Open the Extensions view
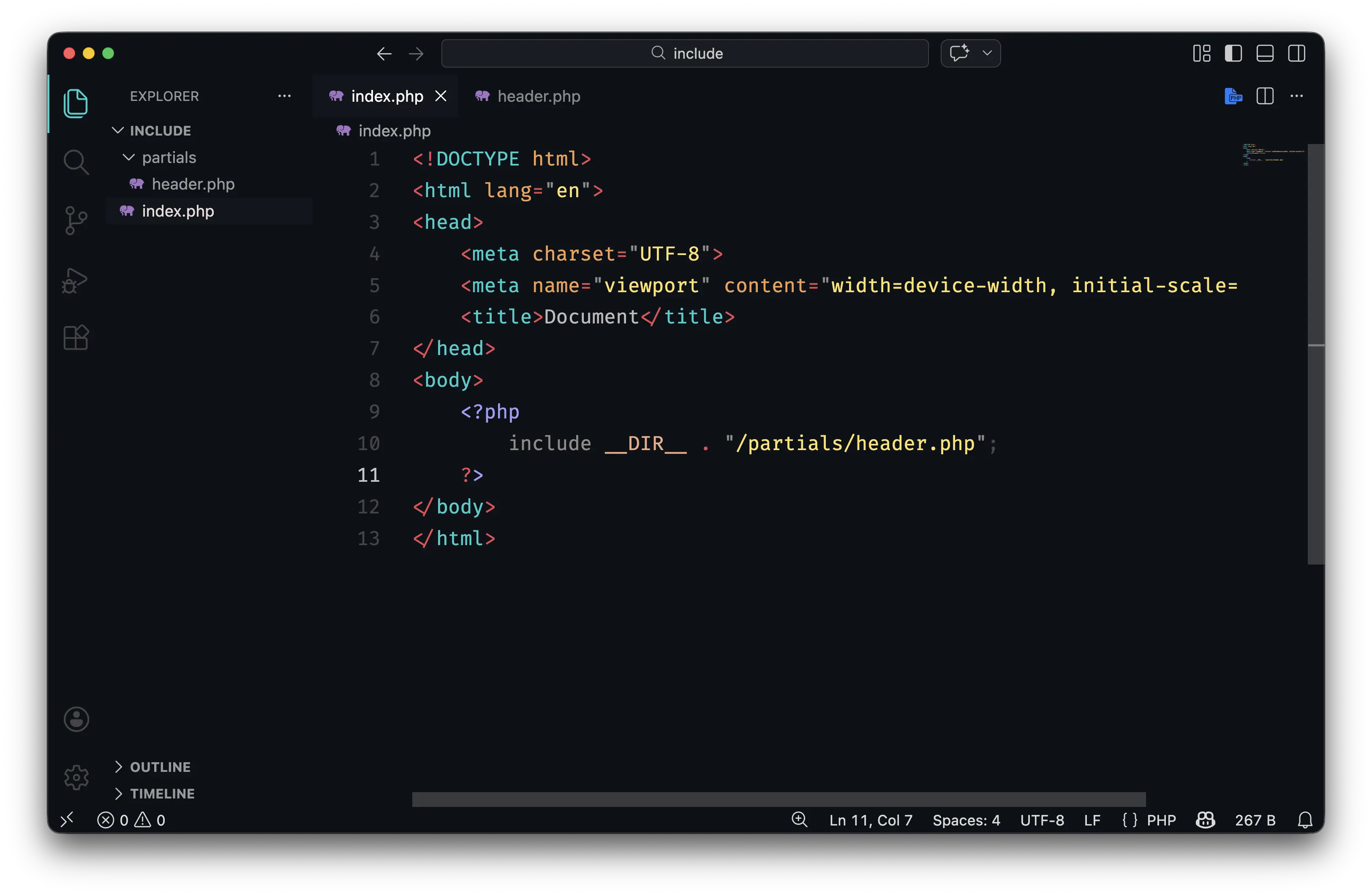Screen dimensions: 1372x896 76,338
